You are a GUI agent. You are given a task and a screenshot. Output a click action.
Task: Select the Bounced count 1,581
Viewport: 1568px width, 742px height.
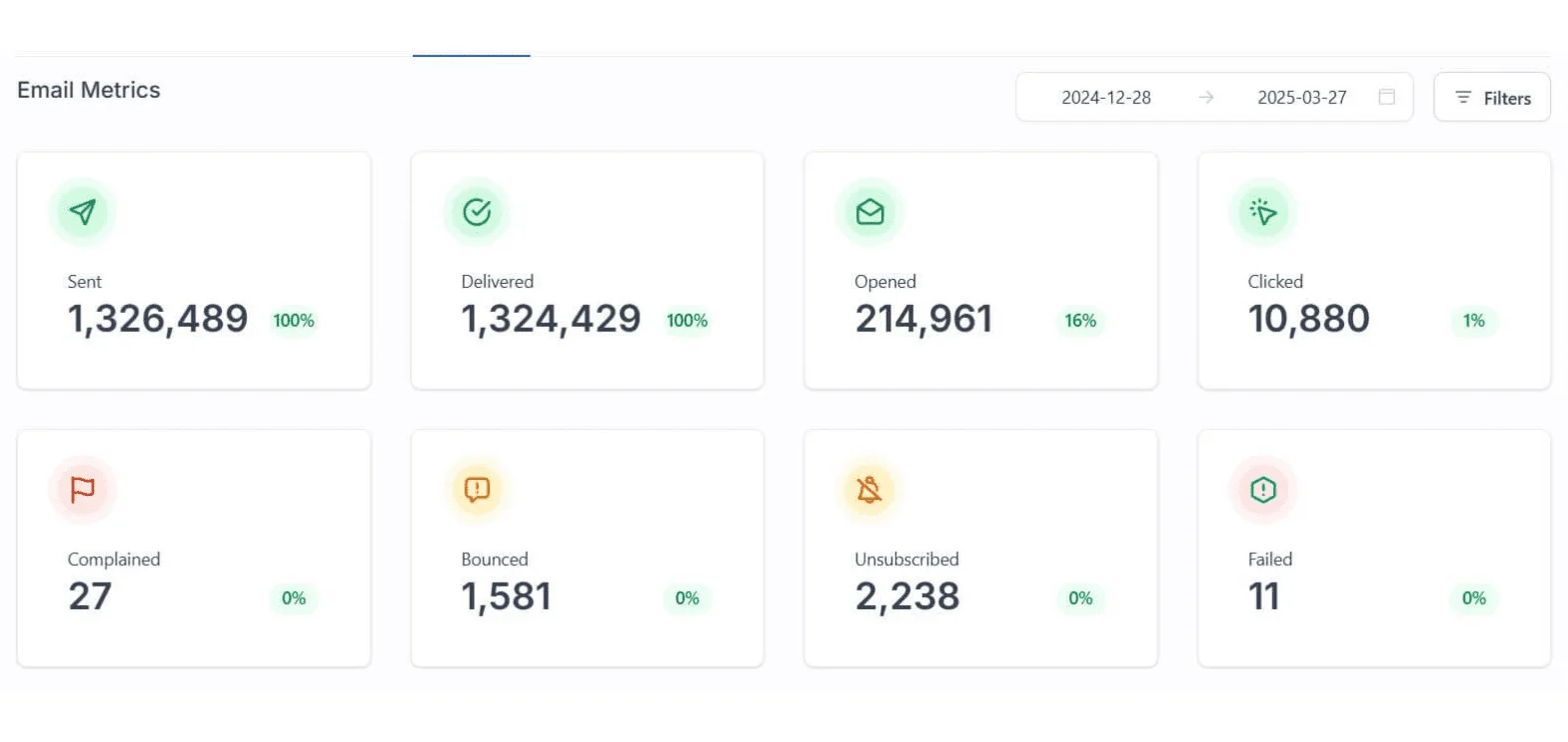coord(507,597)
